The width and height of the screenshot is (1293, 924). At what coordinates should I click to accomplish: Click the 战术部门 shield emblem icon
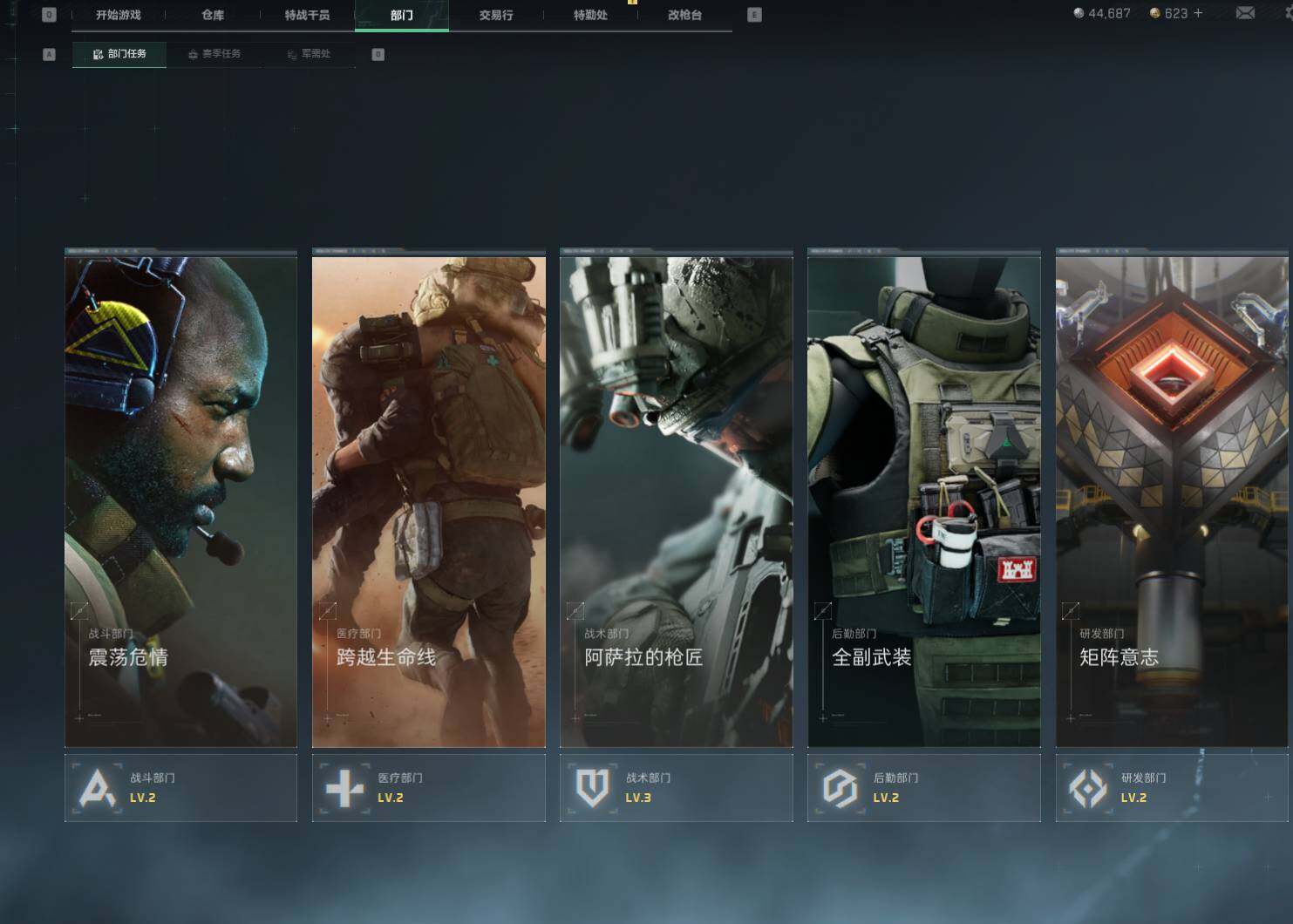(x=592, y=789)
